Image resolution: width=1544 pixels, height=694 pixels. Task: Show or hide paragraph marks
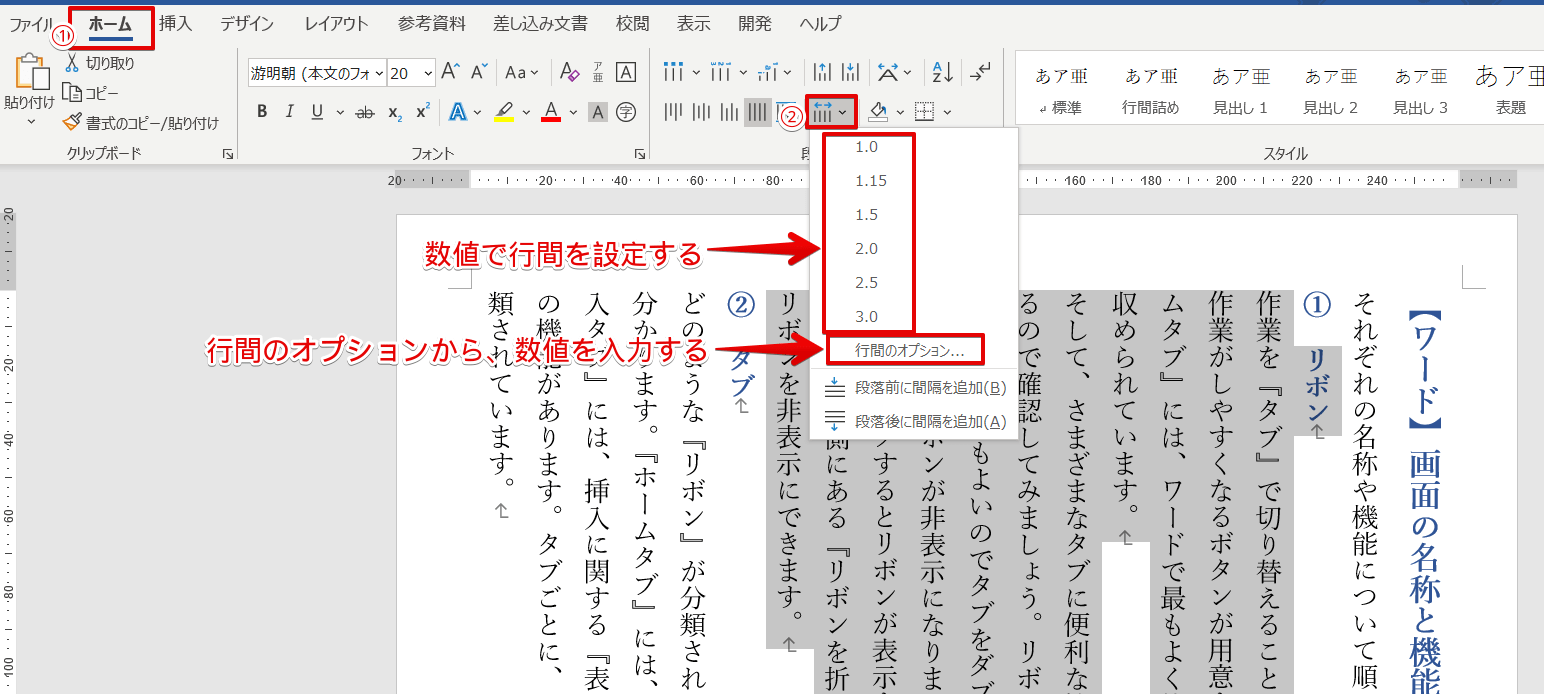coord(982,72)
